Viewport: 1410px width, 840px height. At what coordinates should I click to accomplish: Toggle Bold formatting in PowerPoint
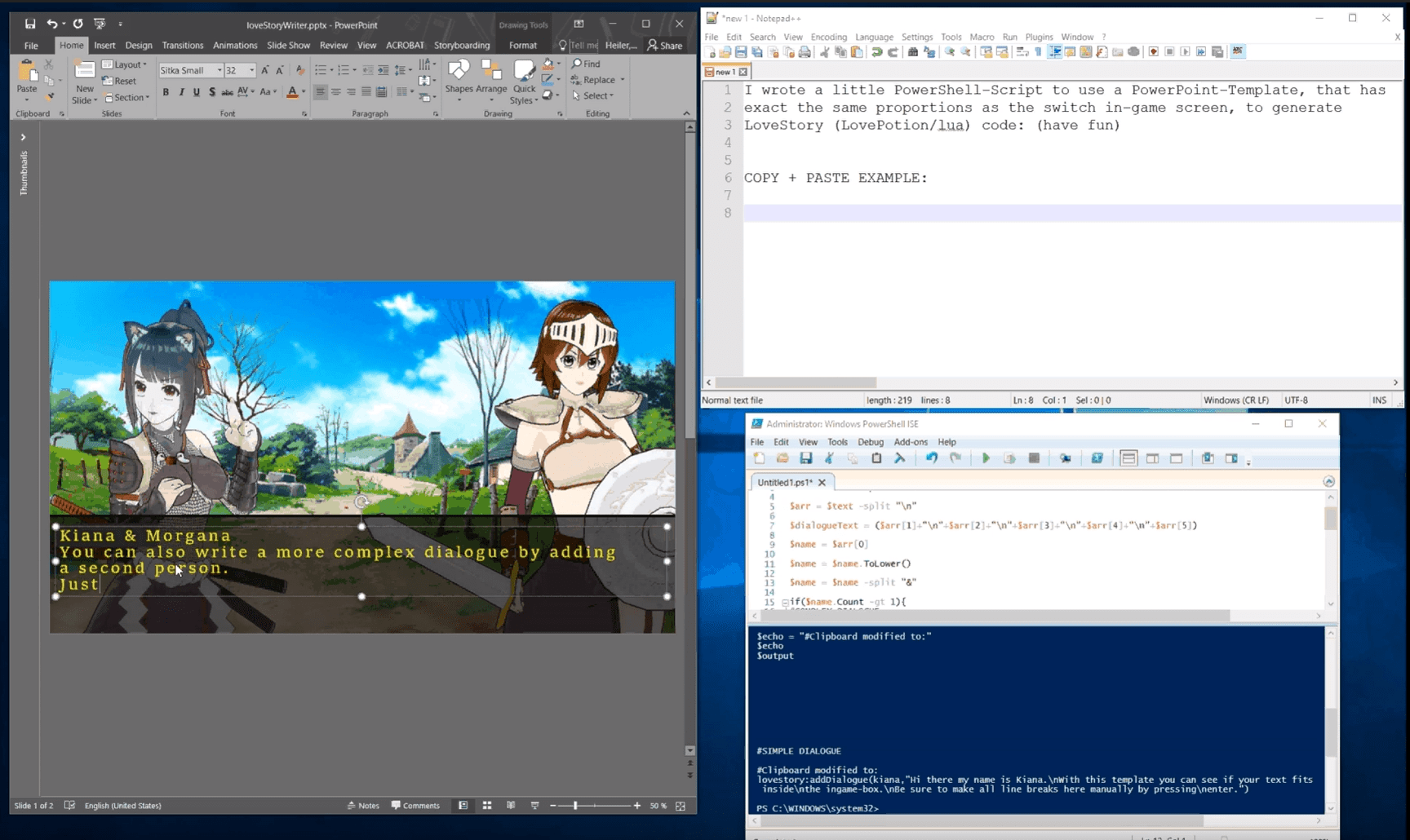tap(166, 92)
